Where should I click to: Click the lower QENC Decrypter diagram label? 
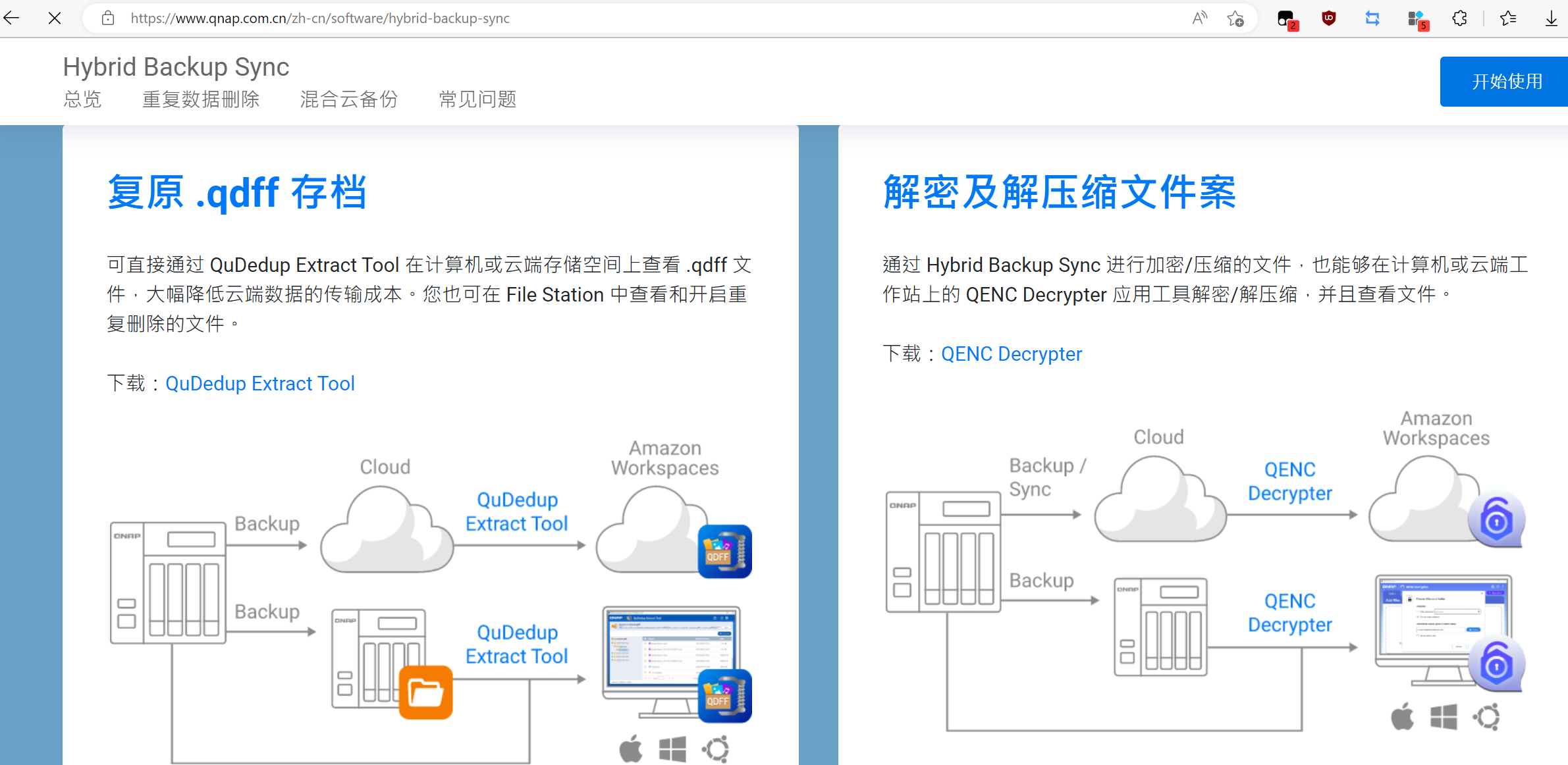click(1289, 612)
